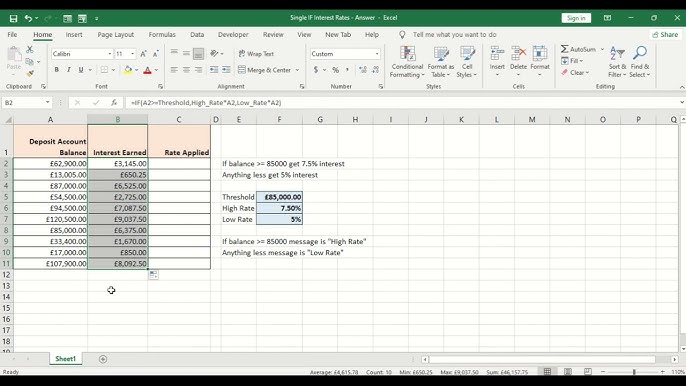This screenshot has width=686, height=386.
Task: Click the Save icon in title bar
Action: (x=14, y=18)
